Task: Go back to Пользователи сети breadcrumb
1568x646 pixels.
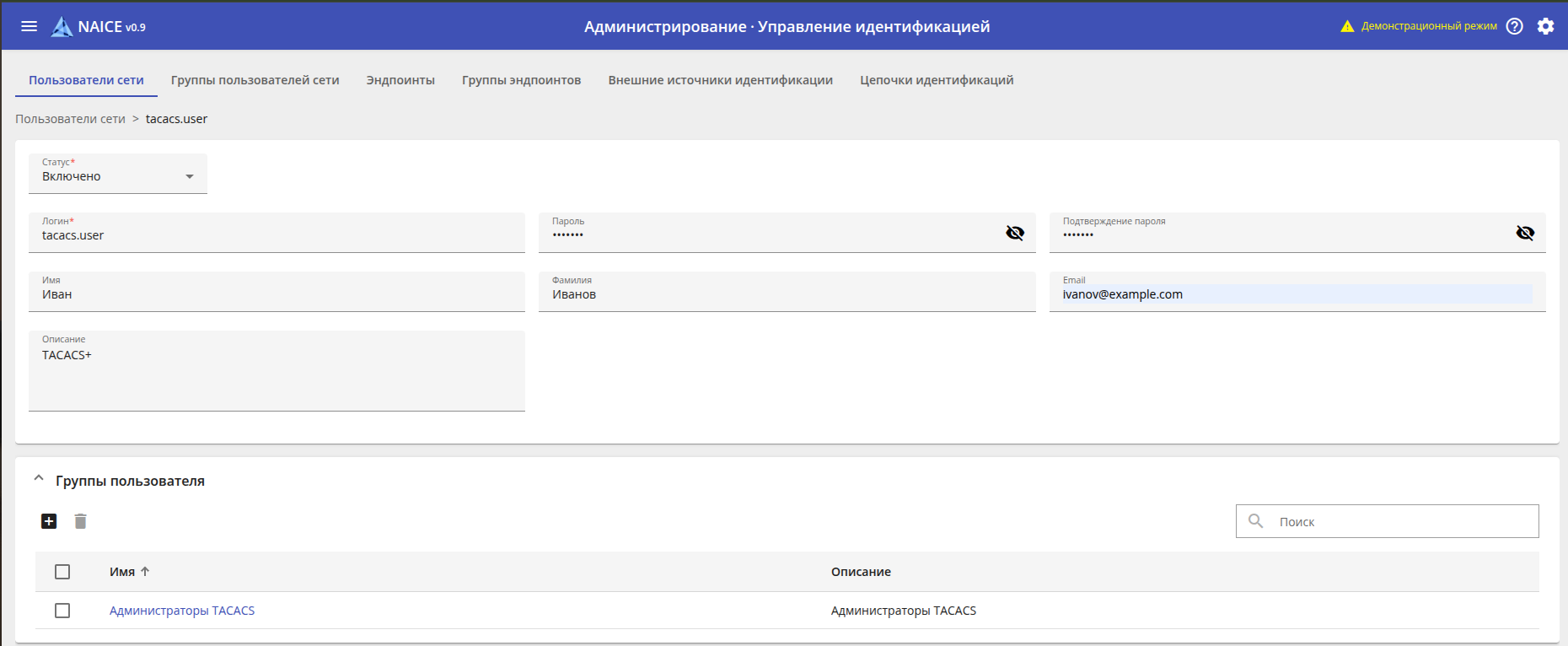Action: point(70,119)
